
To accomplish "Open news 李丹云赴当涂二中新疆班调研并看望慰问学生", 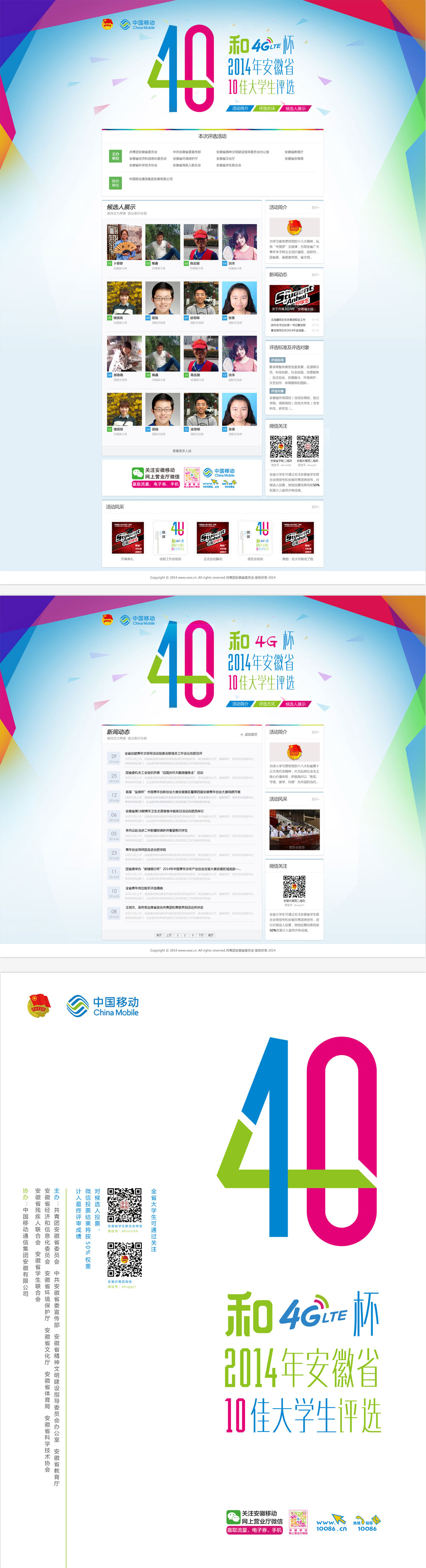I will click(x=156, y=830).
